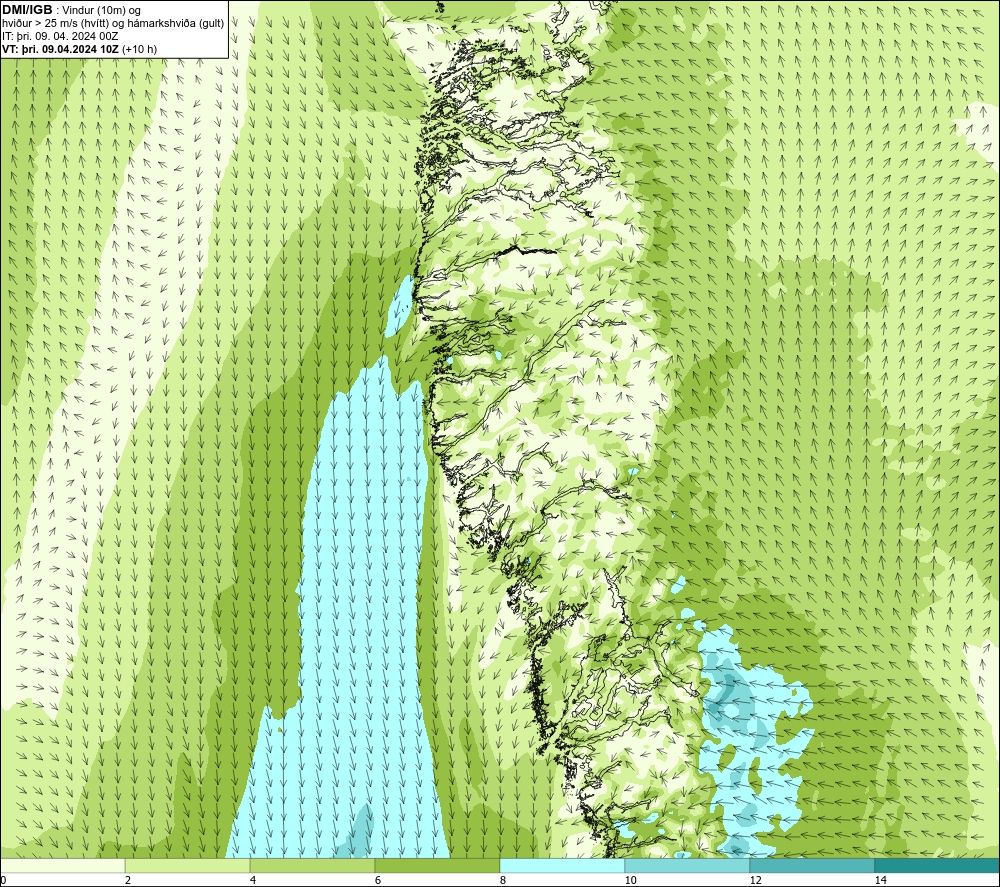Click the scale label '10'
Image resolution: width=1000 pixels, height=887 pixels.
click(x=631, y=881)
